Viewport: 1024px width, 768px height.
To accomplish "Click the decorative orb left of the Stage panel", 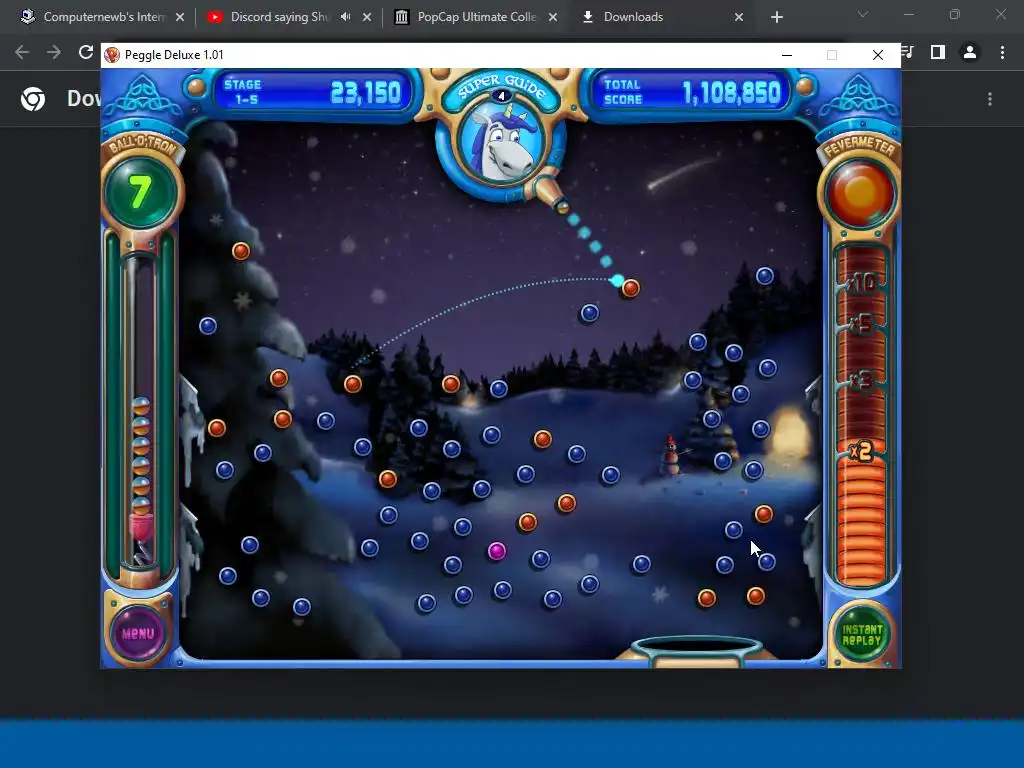I will (x=196, y=87).
